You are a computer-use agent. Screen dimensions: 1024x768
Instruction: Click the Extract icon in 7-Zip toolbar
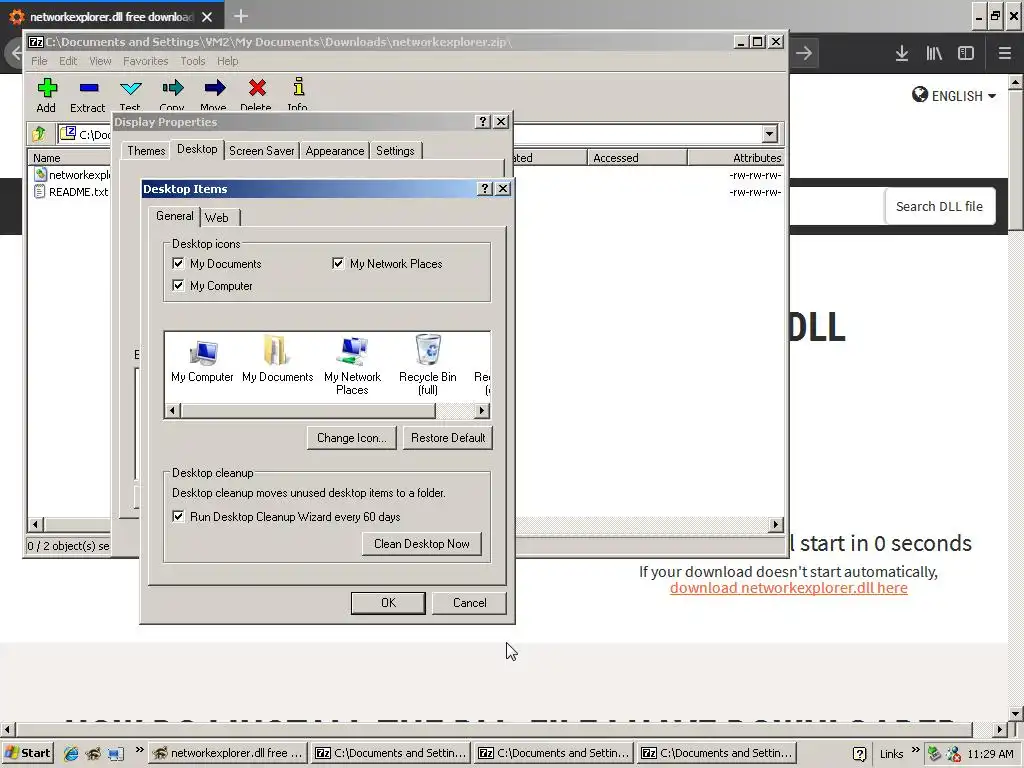pyautogui.click(x=89, y=88)
